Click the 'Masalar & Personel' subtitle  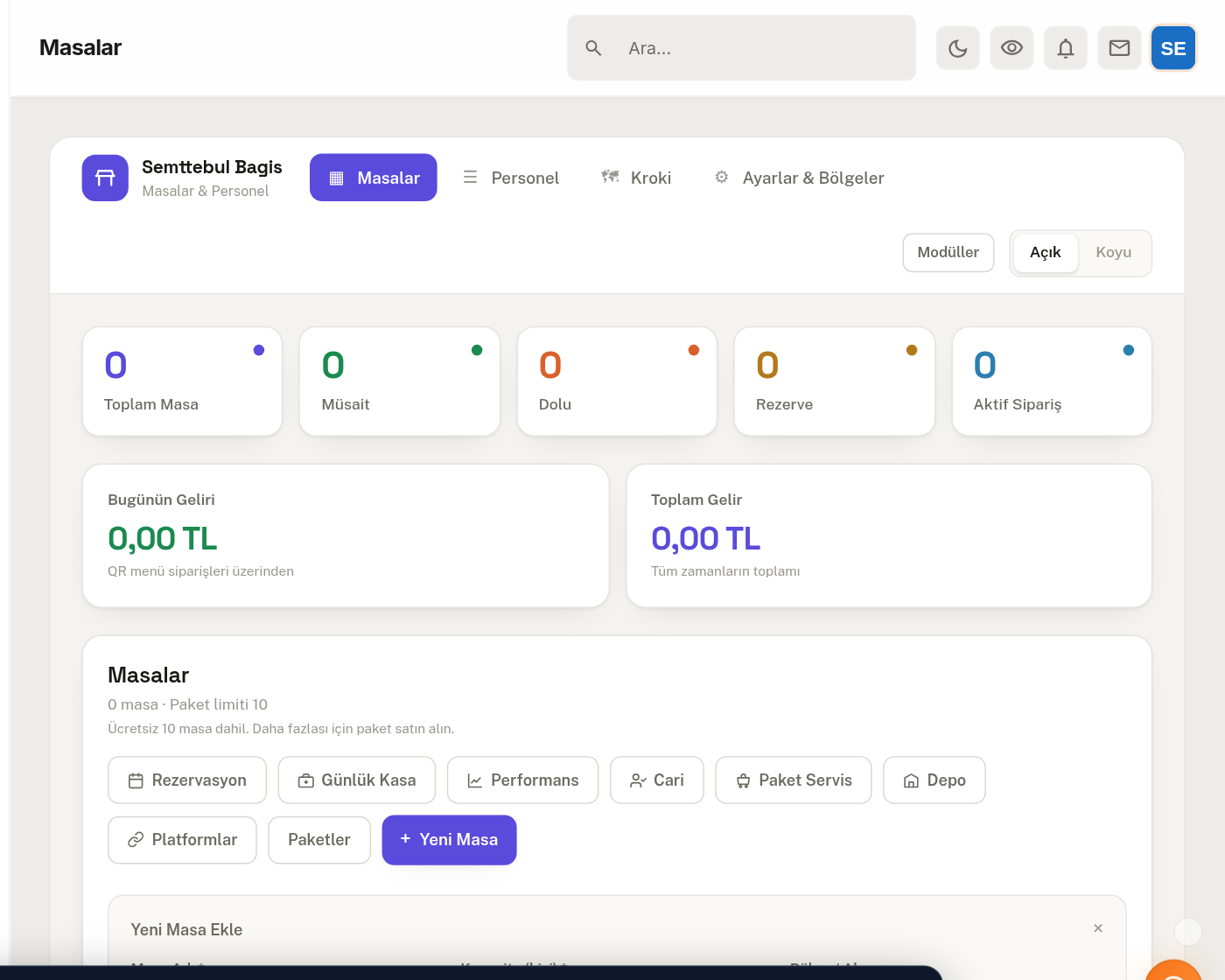coord(206,192)
